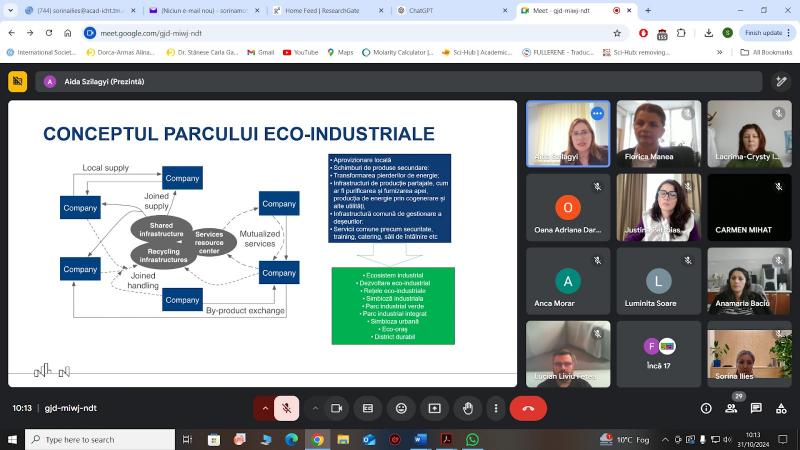Click the present screen icon
This screenshot has width=800, height=450.
pos(434,408)
